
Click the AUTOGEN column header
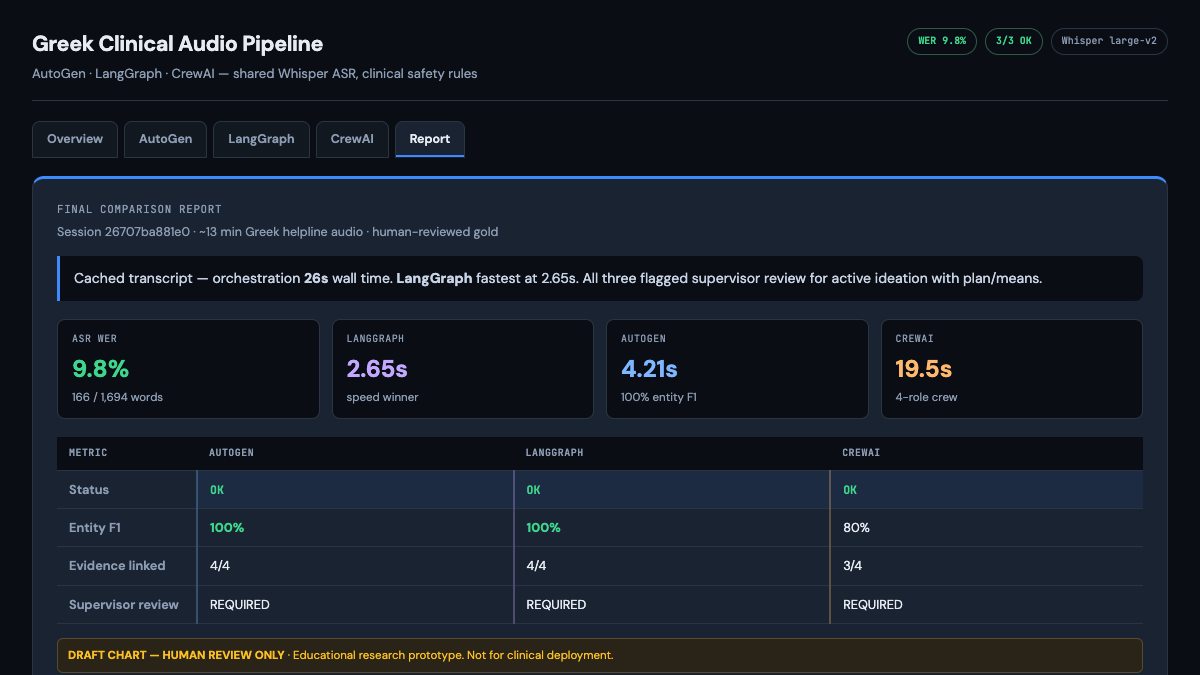(x=232, y=453)
